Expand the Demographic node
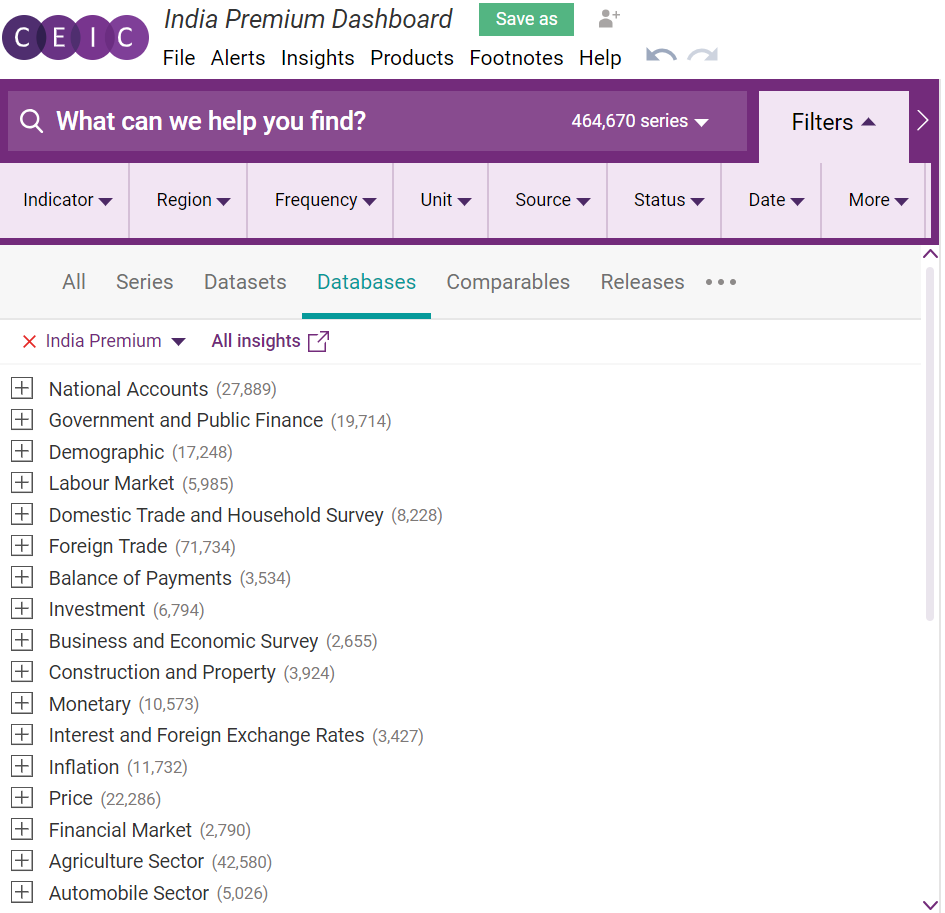The height and width of the screenshot is (913, 945). click(x=22, y=451)
